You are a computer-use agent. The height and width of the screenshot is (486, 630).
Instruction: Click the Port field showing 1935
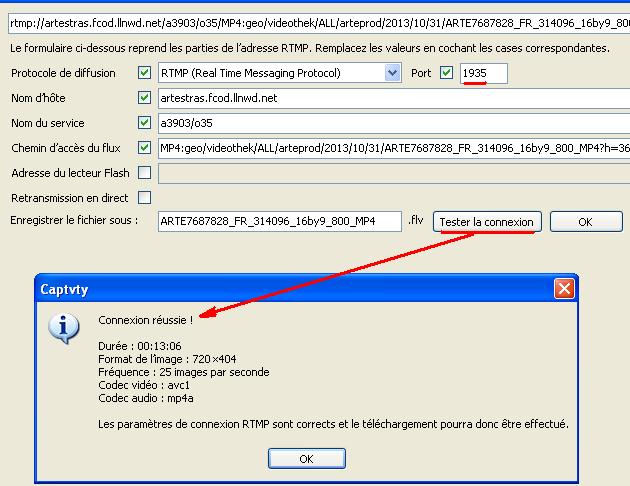pos(483,73)
